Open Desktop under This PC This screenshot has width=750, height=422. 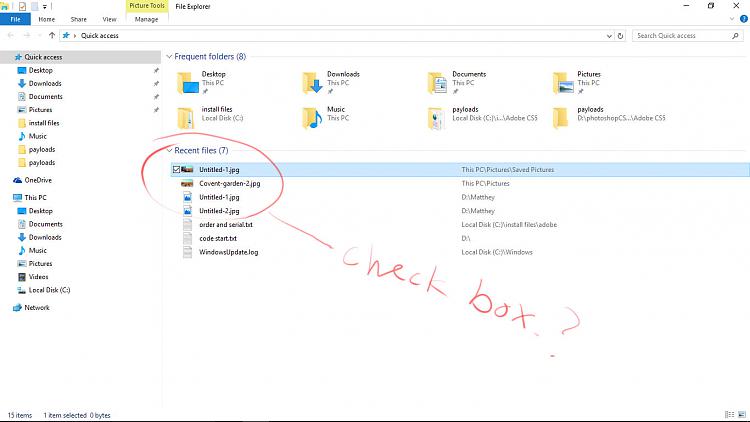pyautogui.click(x=41, y=211)
